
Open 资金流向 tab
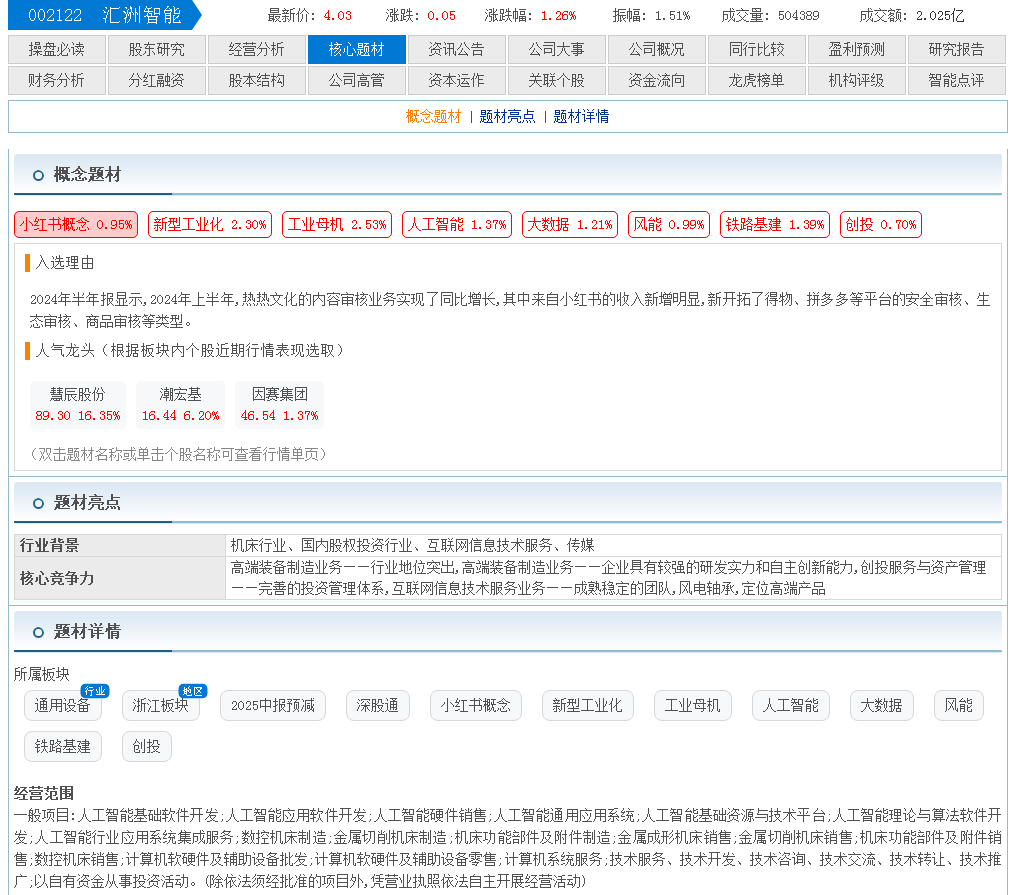(656, 81)
